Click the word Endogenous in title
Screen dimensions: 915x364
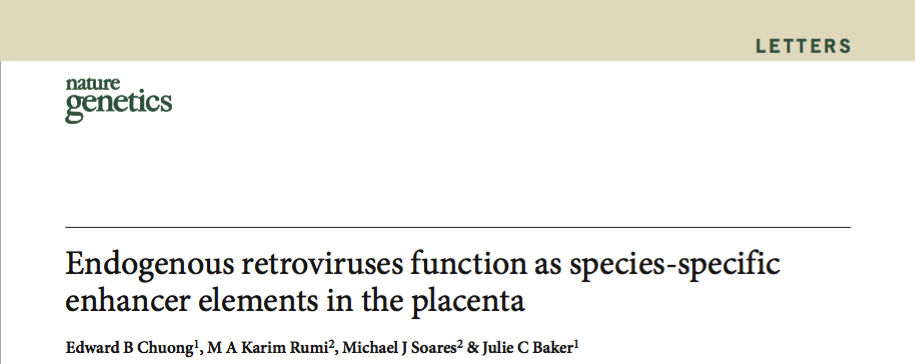click(149, 265)
